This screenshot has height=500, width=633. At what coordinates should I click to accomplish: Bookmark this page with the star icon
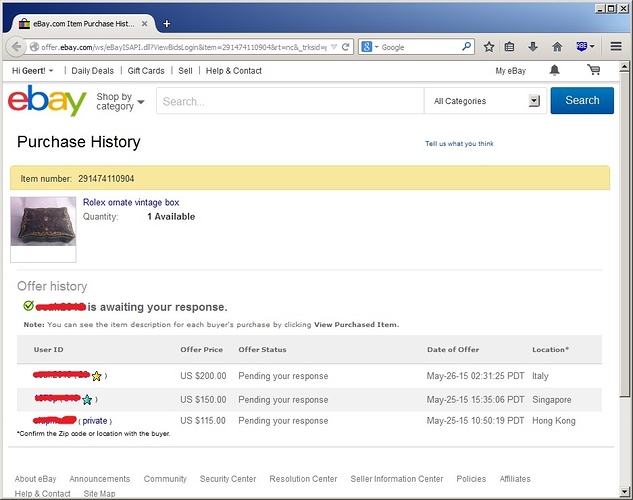pos(489,47)
